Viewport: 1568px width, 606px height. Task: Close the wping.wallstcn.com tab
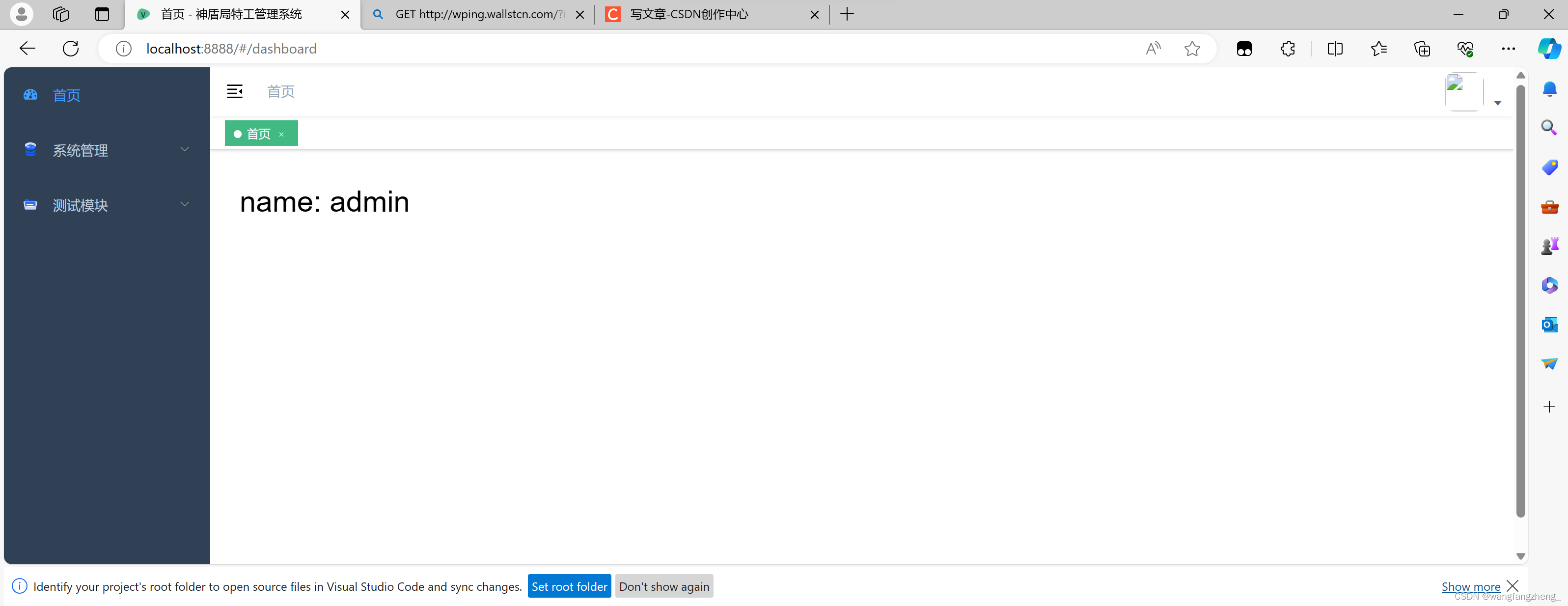point(580,15)
